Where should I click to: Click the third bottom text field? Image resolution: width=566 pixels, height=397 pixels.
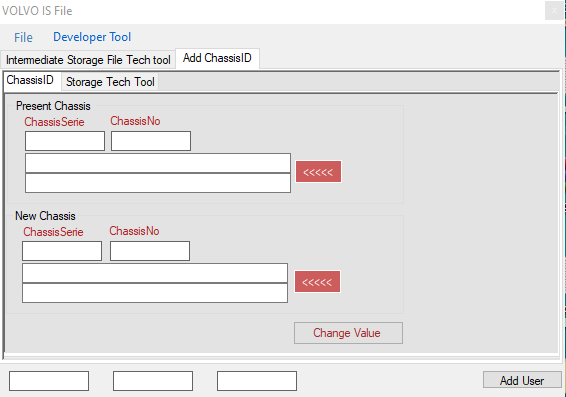click(x=257, y=381)
